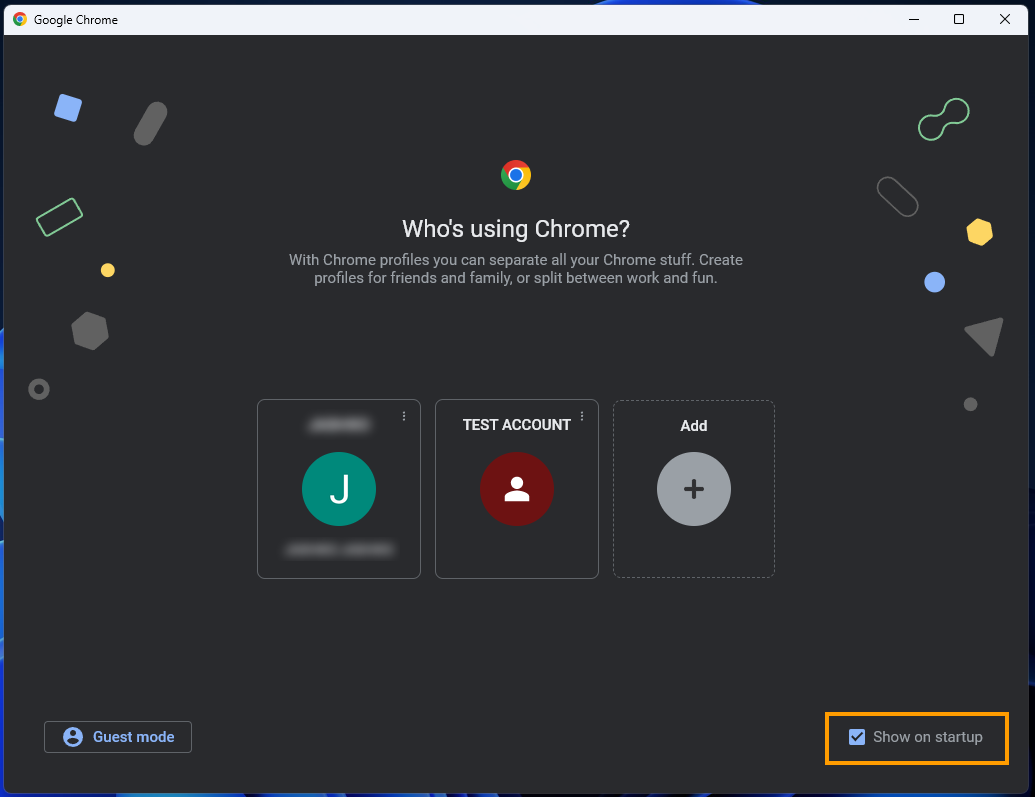
Task: Open more options for TEST ACCOUNT profile
Action: 582,416
